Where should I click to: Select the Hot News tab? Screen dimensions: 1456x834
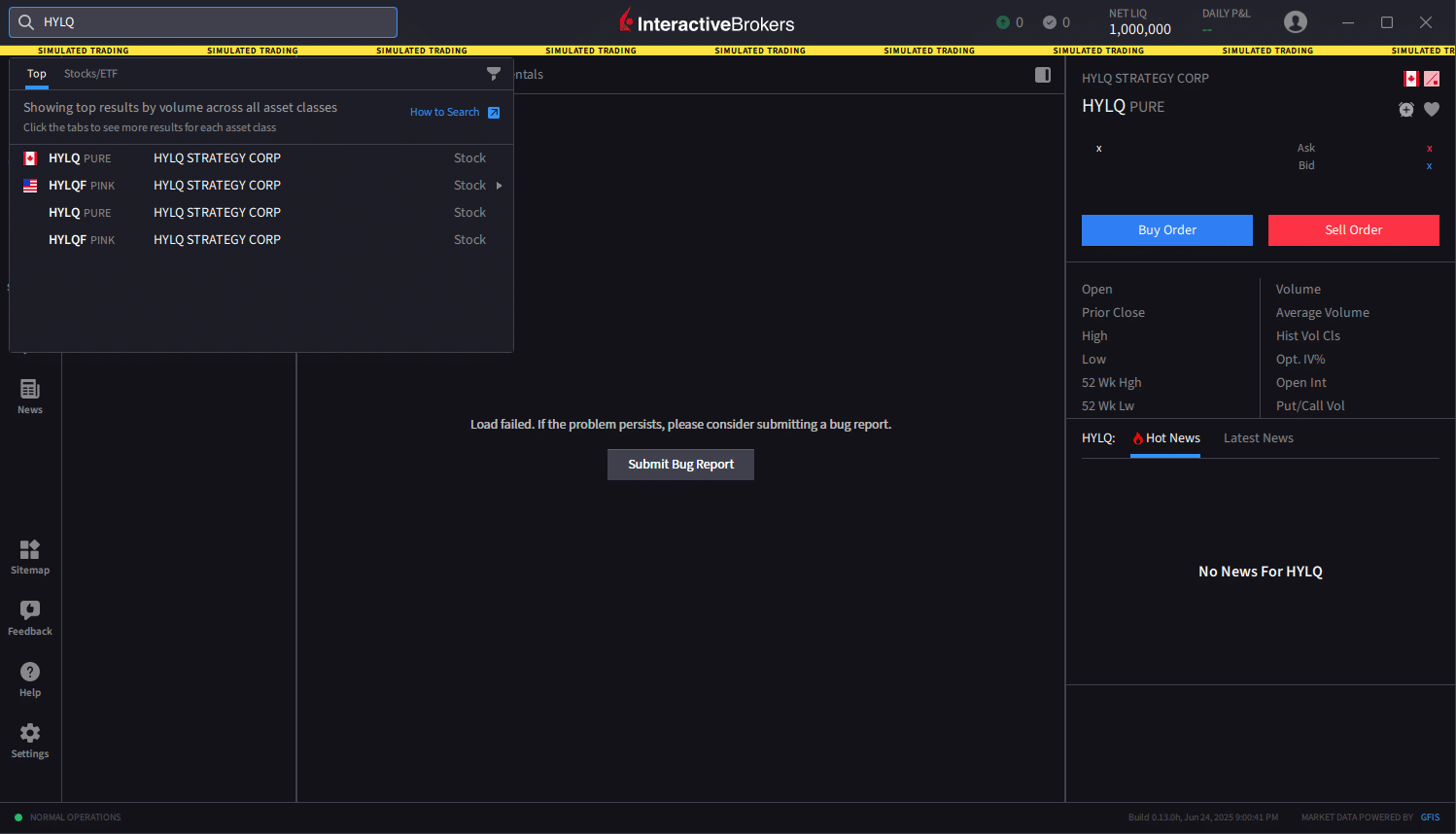[1165, 438]
